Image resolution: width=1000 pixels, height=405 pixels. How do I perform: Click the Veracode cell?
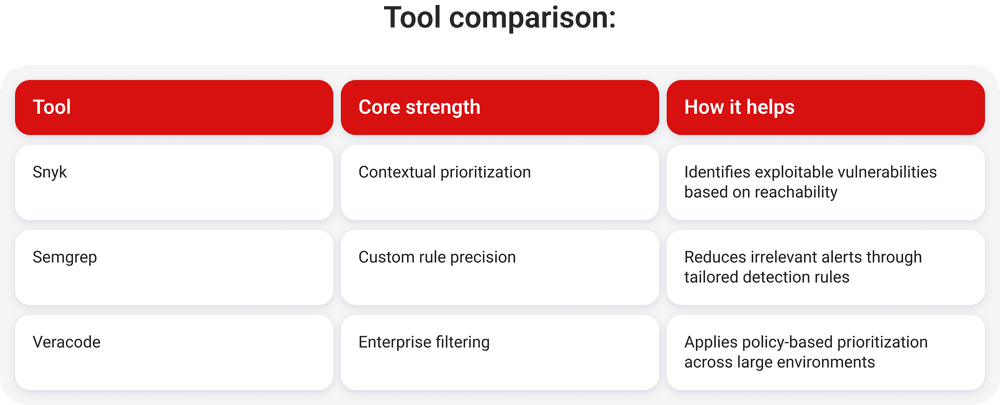(174, 352)
